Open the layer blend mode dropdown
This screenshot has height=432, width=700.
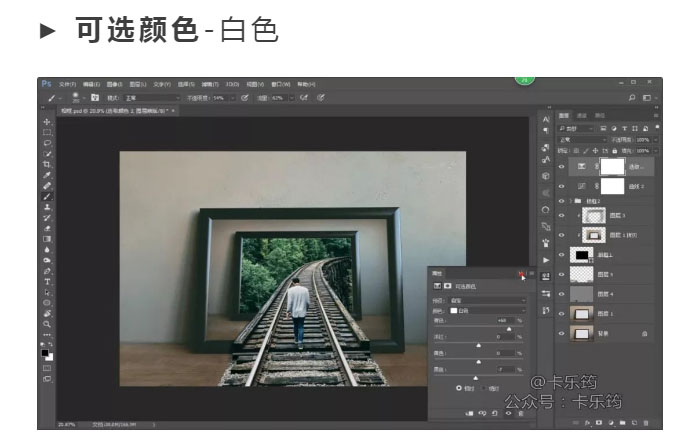point(580,140)
